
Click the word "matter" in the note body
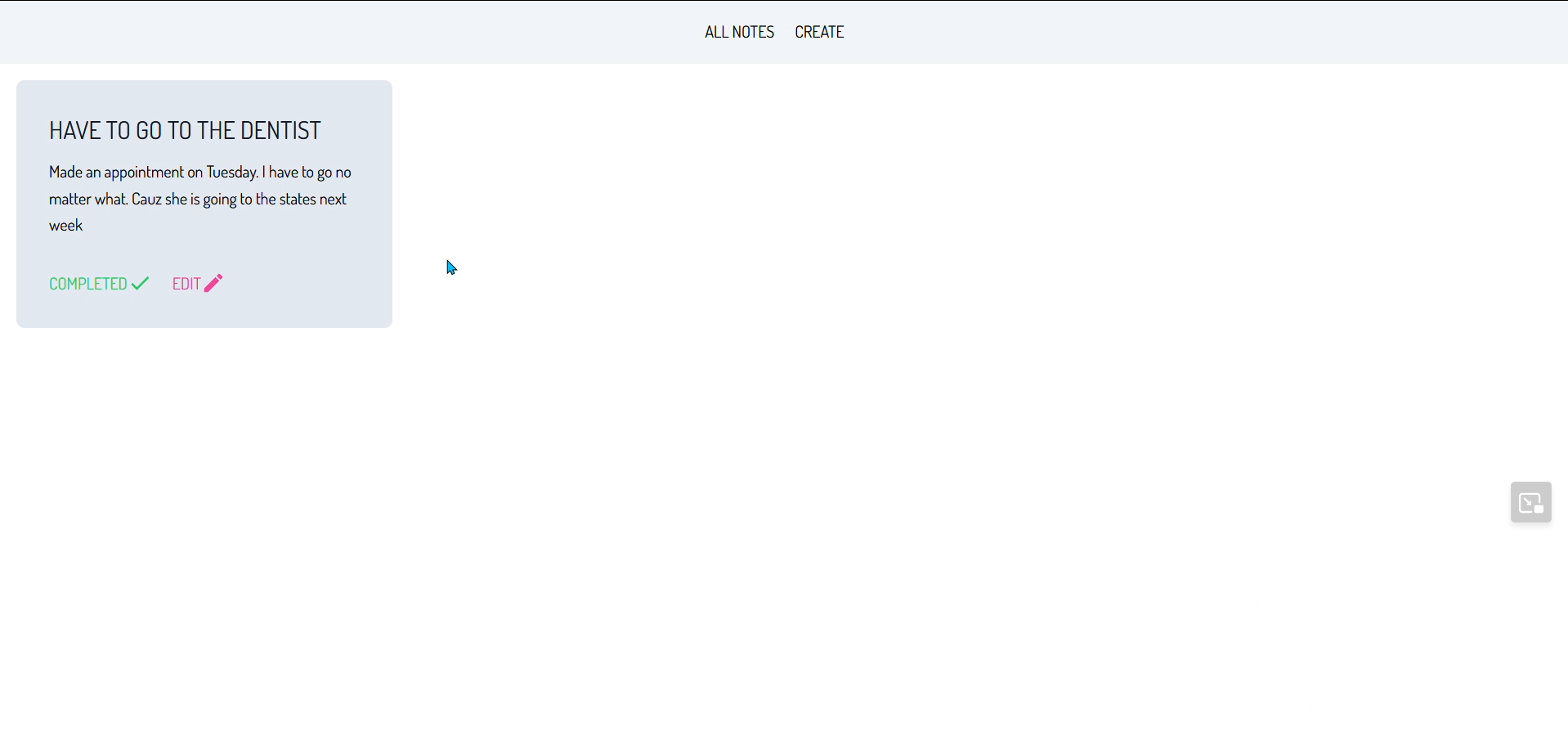[x=70, y=199]
